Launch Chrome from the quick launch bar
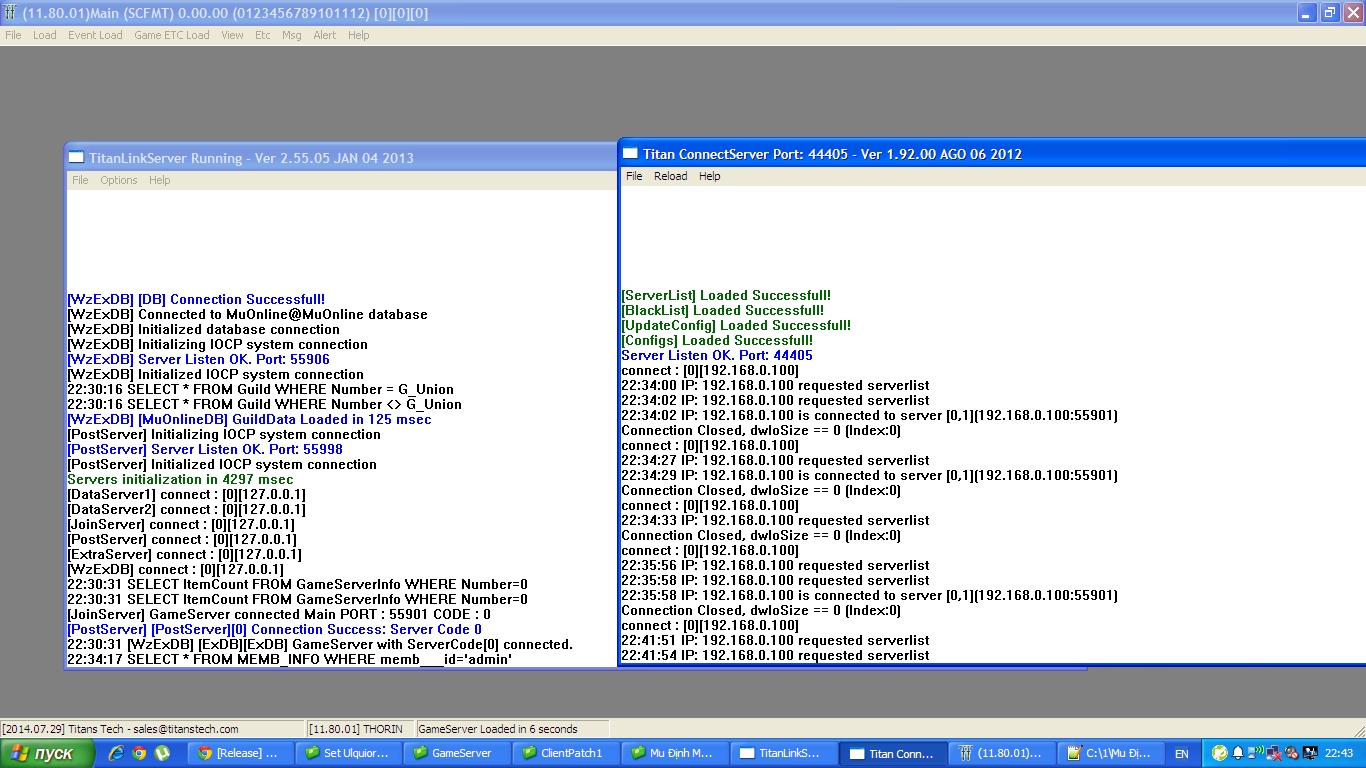The height and width of the screenshot is (768, 1366). point(139,753)
